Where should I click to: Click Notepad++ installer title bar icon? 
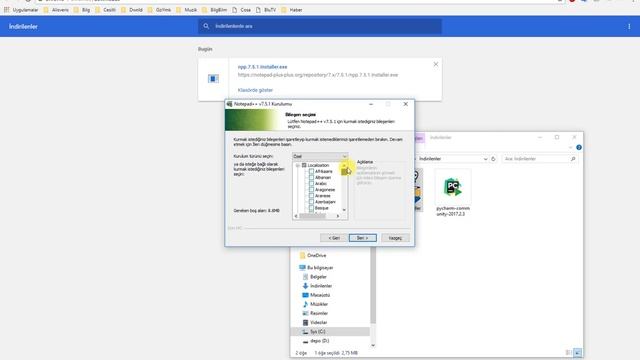point(229,104)
